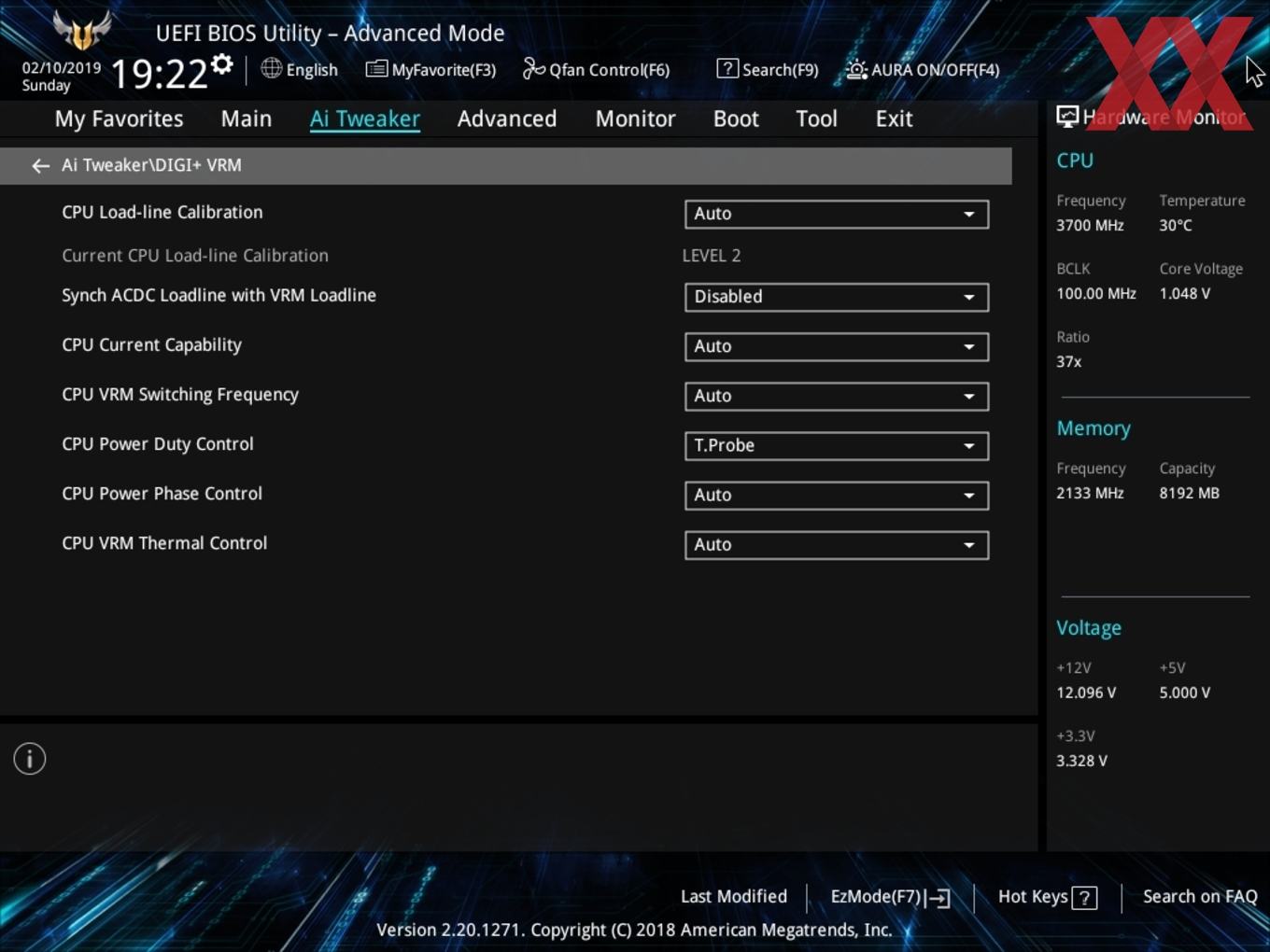Click Last Modified button
The image size is (1270, 952).
734,897
